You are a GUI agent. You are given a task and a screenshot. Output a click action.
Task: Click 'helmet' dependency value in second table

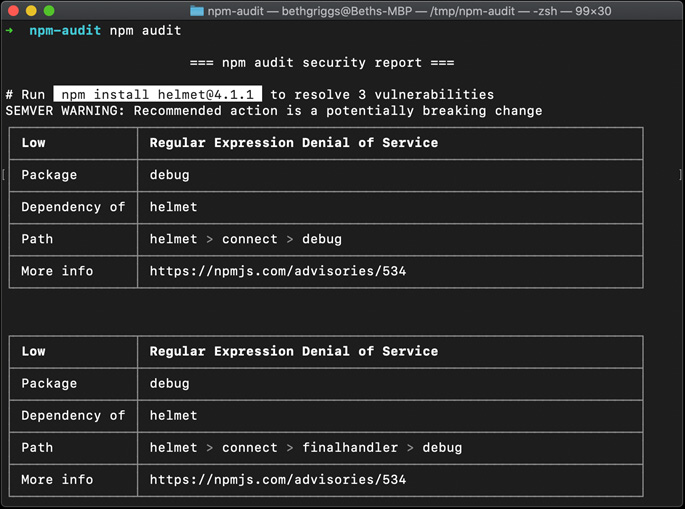click(173, 416)
